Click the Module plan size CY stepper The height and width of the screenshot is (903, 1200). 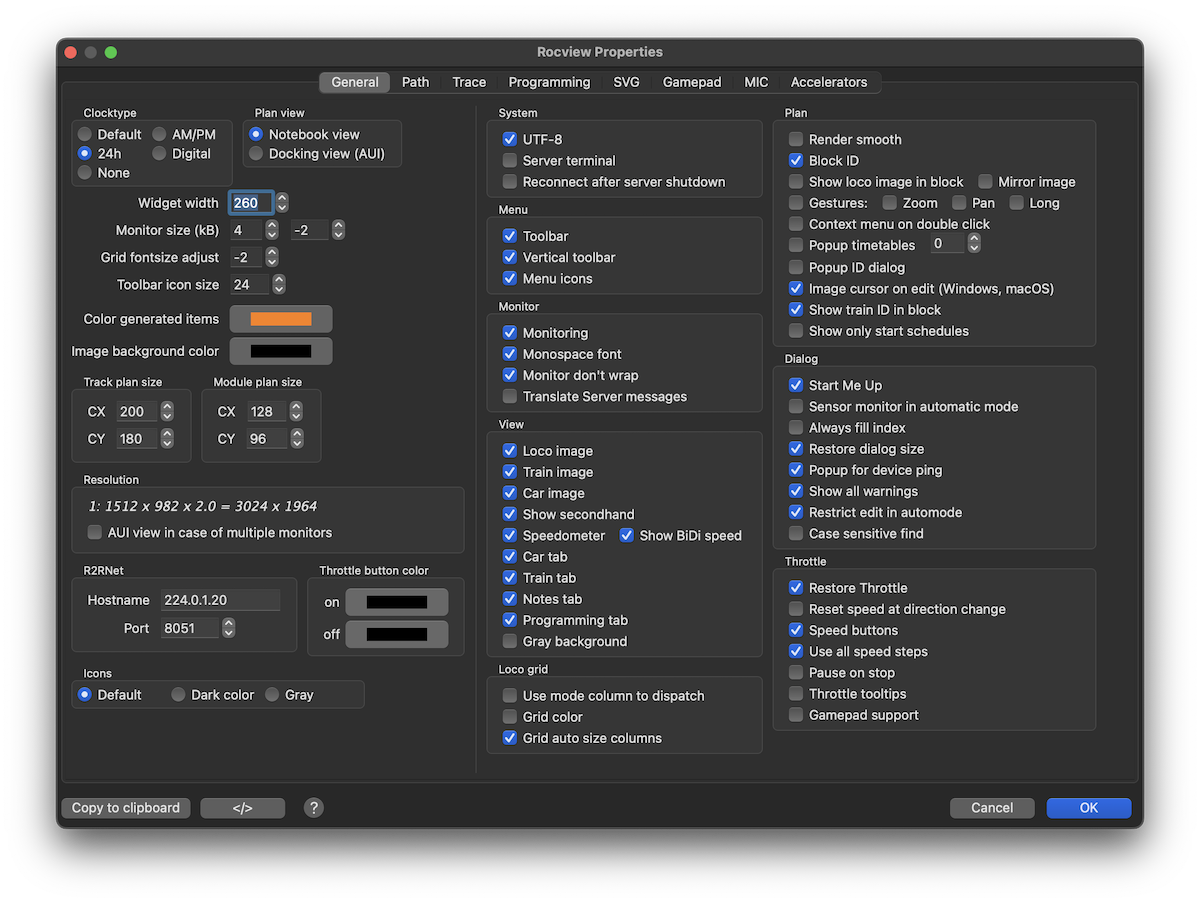(296, 439)
